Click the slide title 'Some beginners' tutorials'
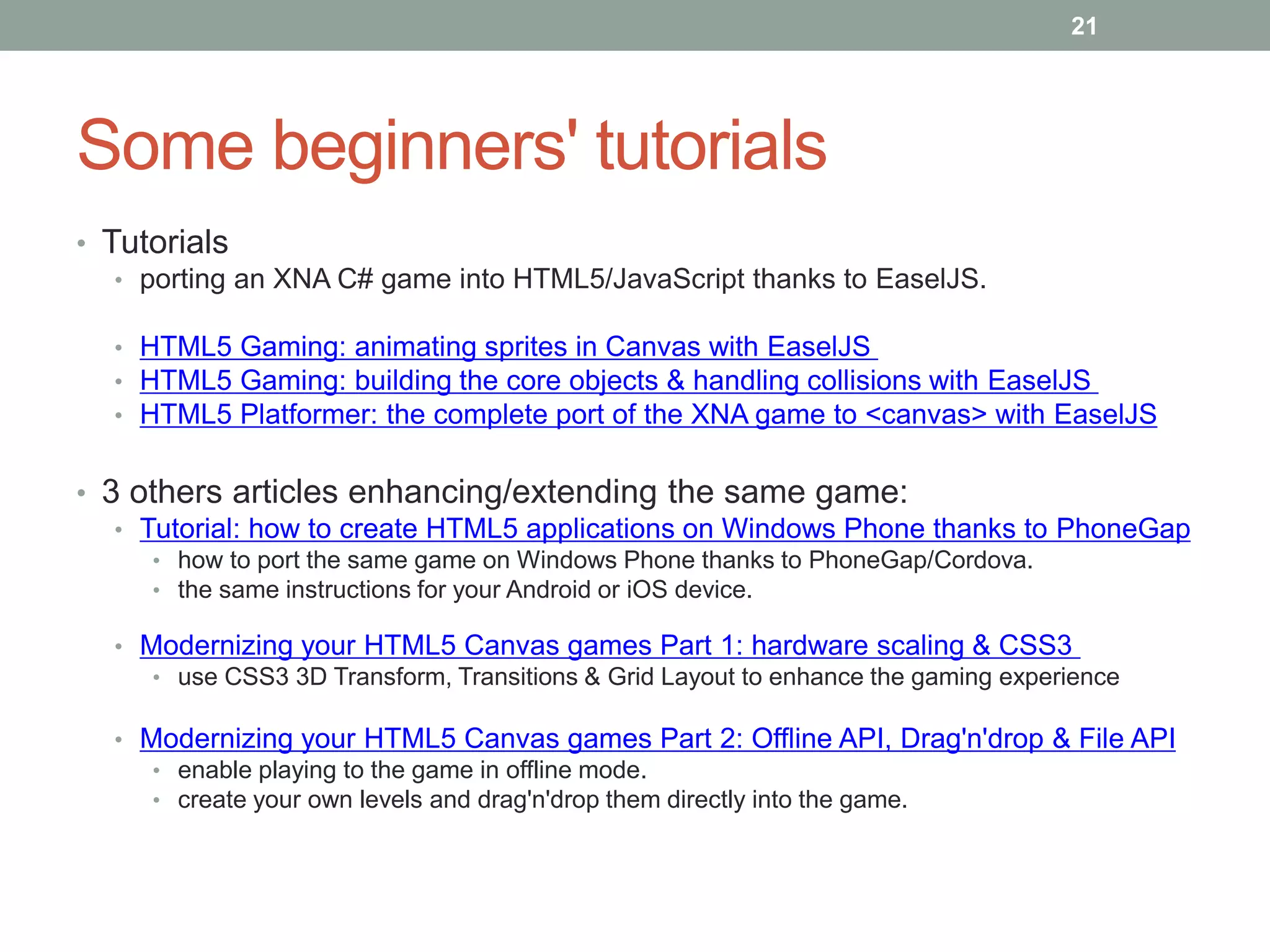 [x=451, y=146]
